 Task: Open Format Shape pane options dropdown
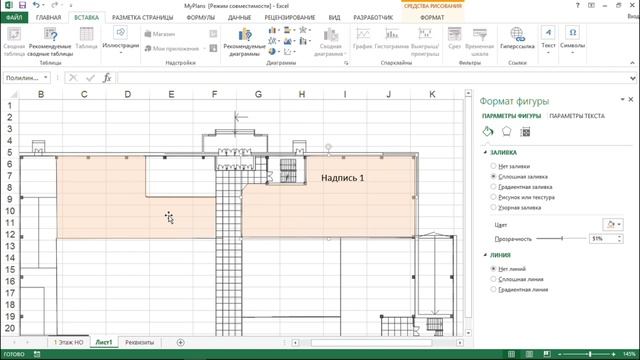tap(622, 99)
